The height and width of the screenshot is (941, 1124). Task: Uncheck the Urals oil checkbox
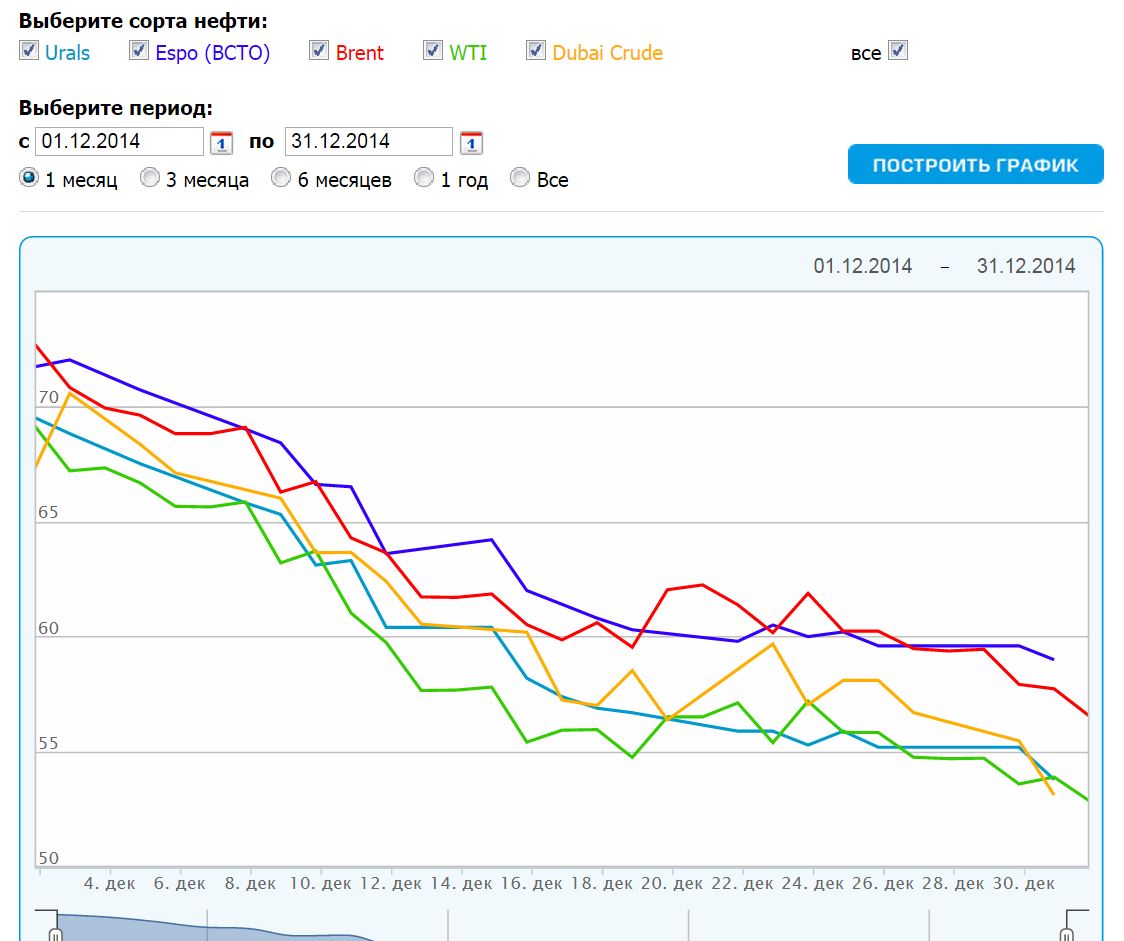(x=29, y=50)
